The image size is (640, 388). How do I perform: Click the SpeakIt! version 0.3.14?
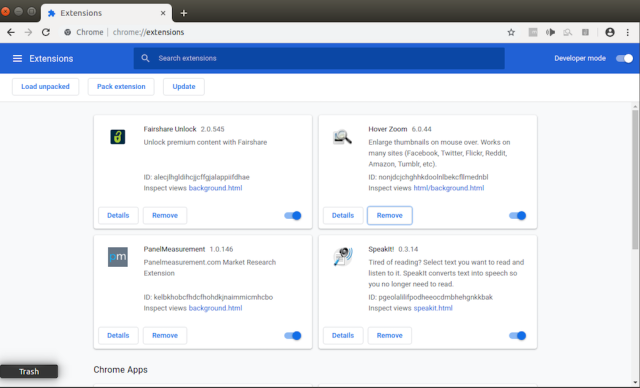tap(408, 249)
